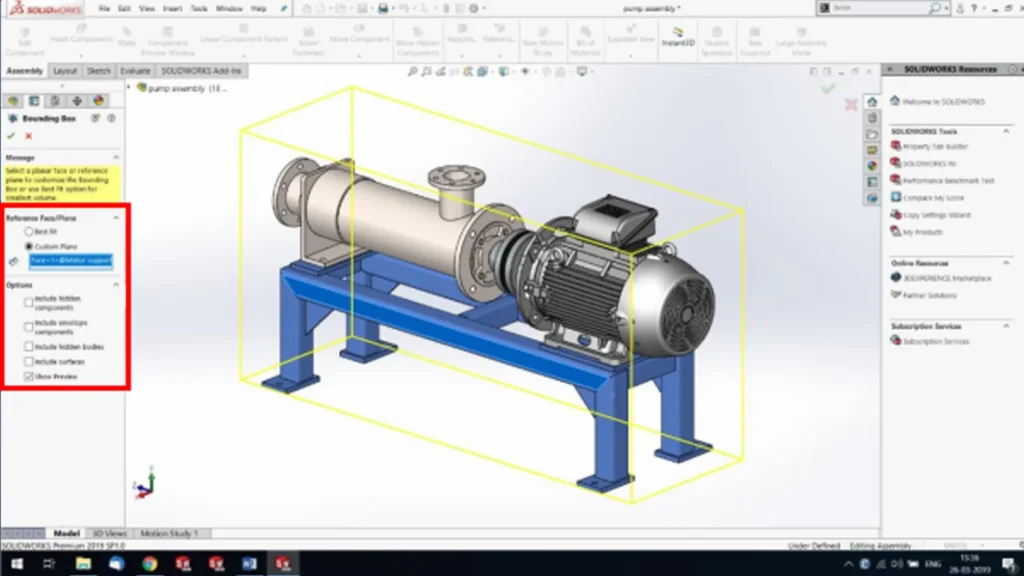Screen dimensions: 1024x576
Task: Open the ConfigurationManager tab icon
Action: (x=56, y=101)
